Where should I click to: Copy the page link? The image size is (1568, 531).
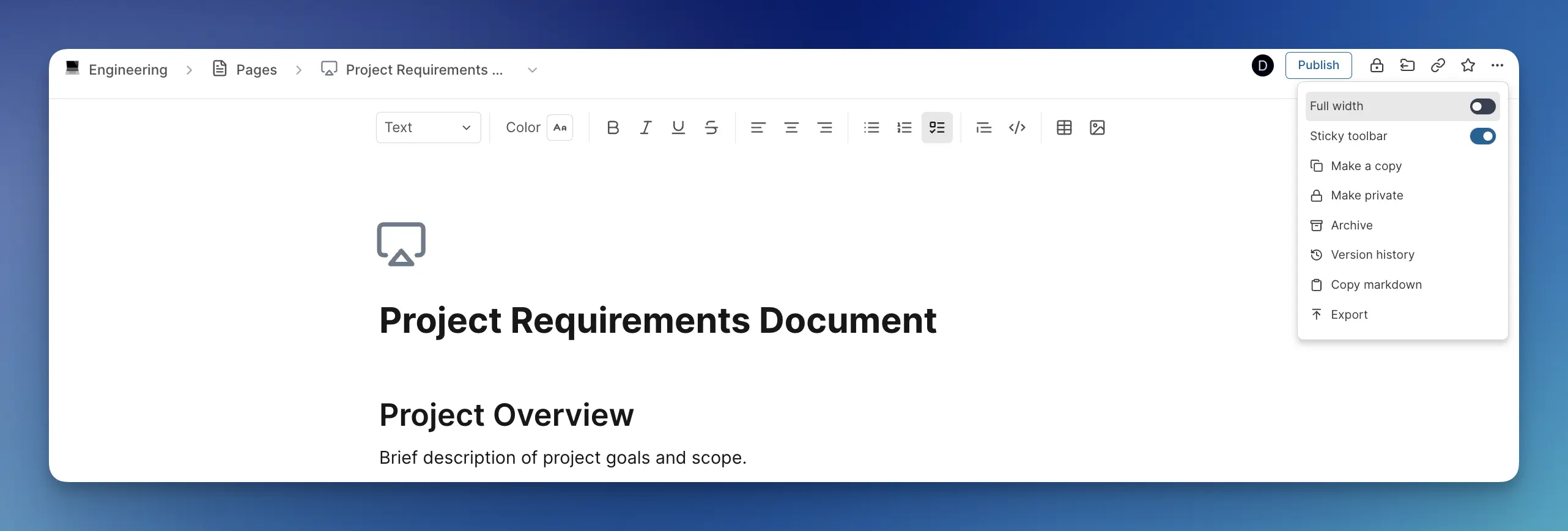1438,65
